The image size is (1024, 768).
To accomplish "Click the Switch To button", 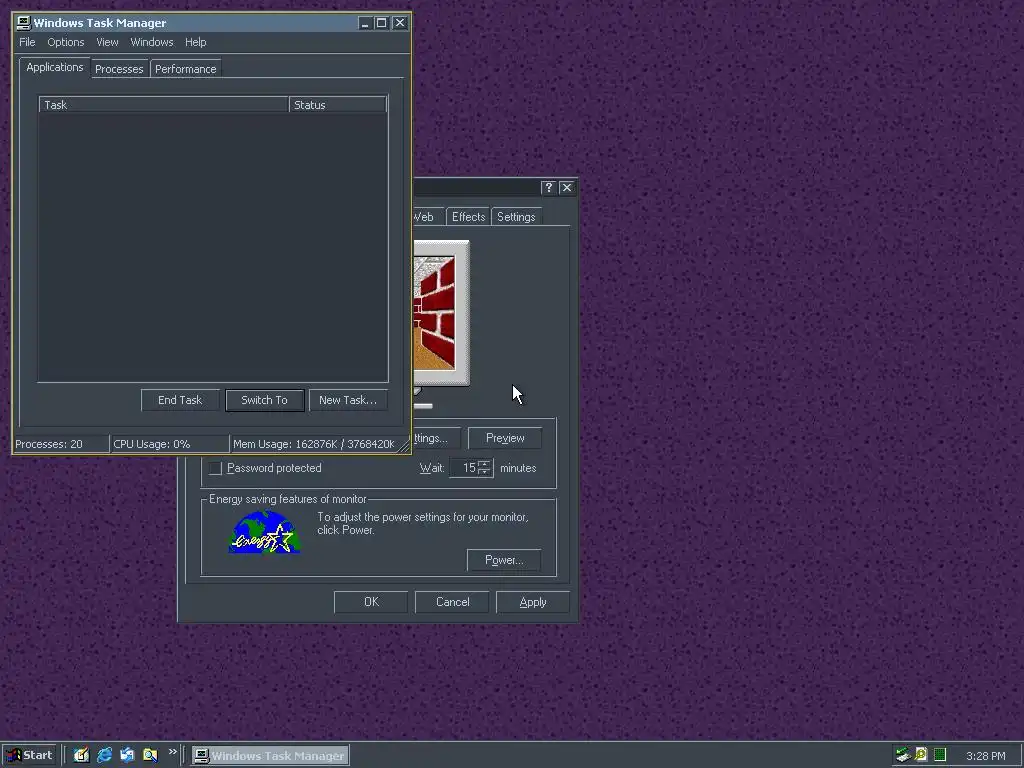I will [x=264, y=400].
